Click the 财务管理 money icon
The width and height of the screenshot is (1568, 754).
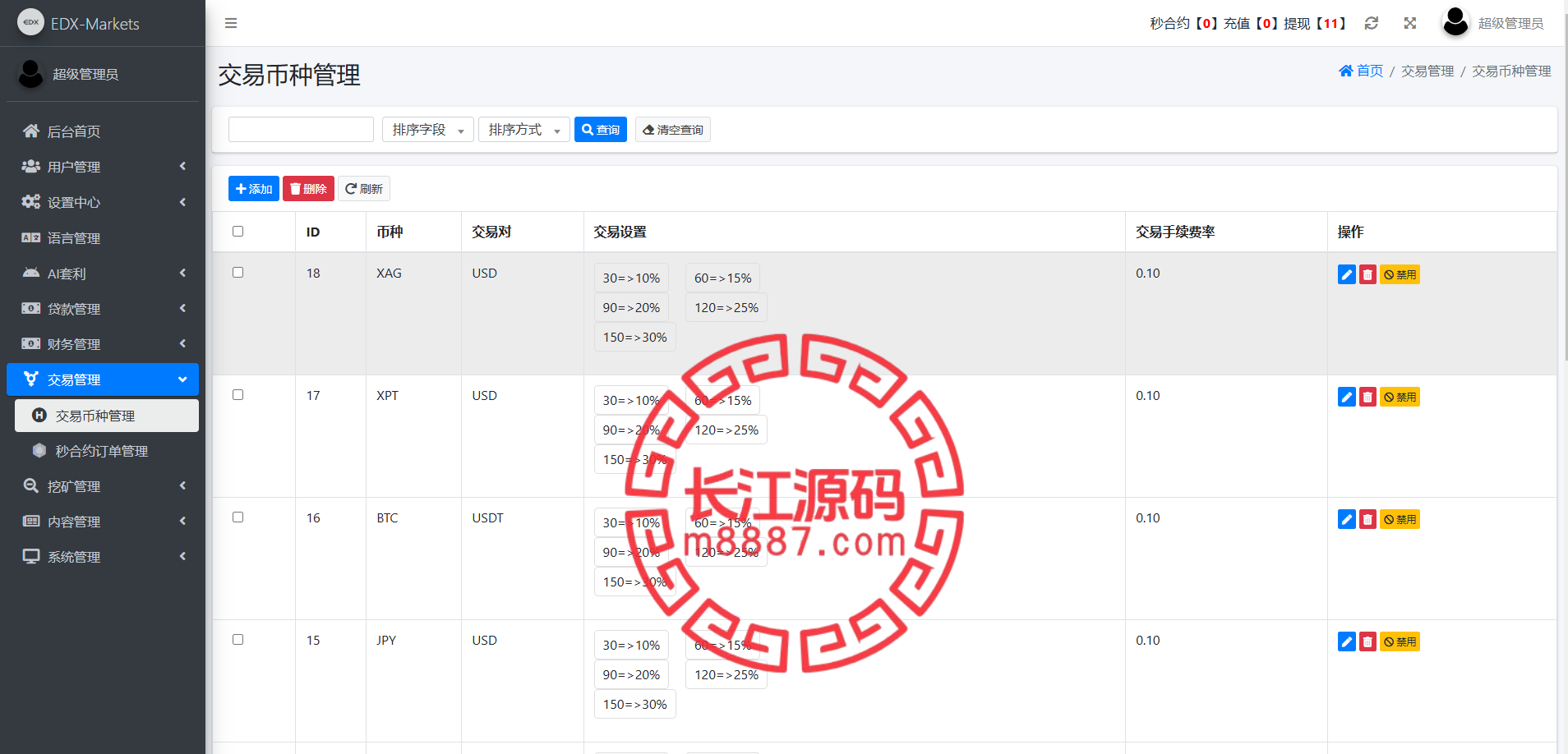pos(31,343)
